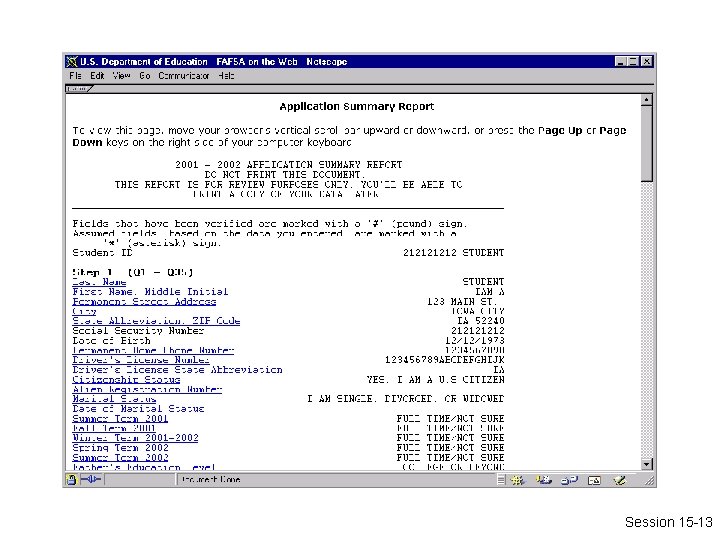Click the security padlock icon in status bar

click(x=72, y=480)
